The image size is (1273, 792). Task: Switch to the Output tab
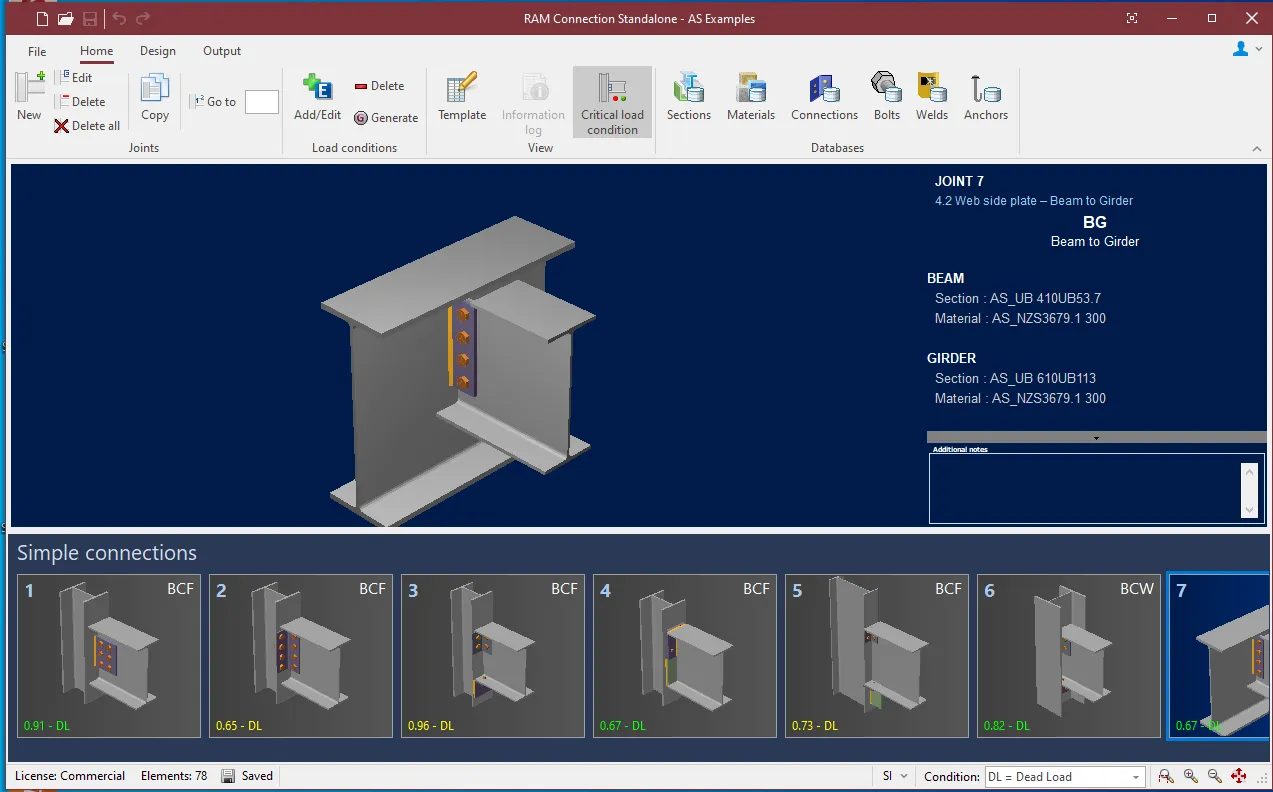pos(222,51)
